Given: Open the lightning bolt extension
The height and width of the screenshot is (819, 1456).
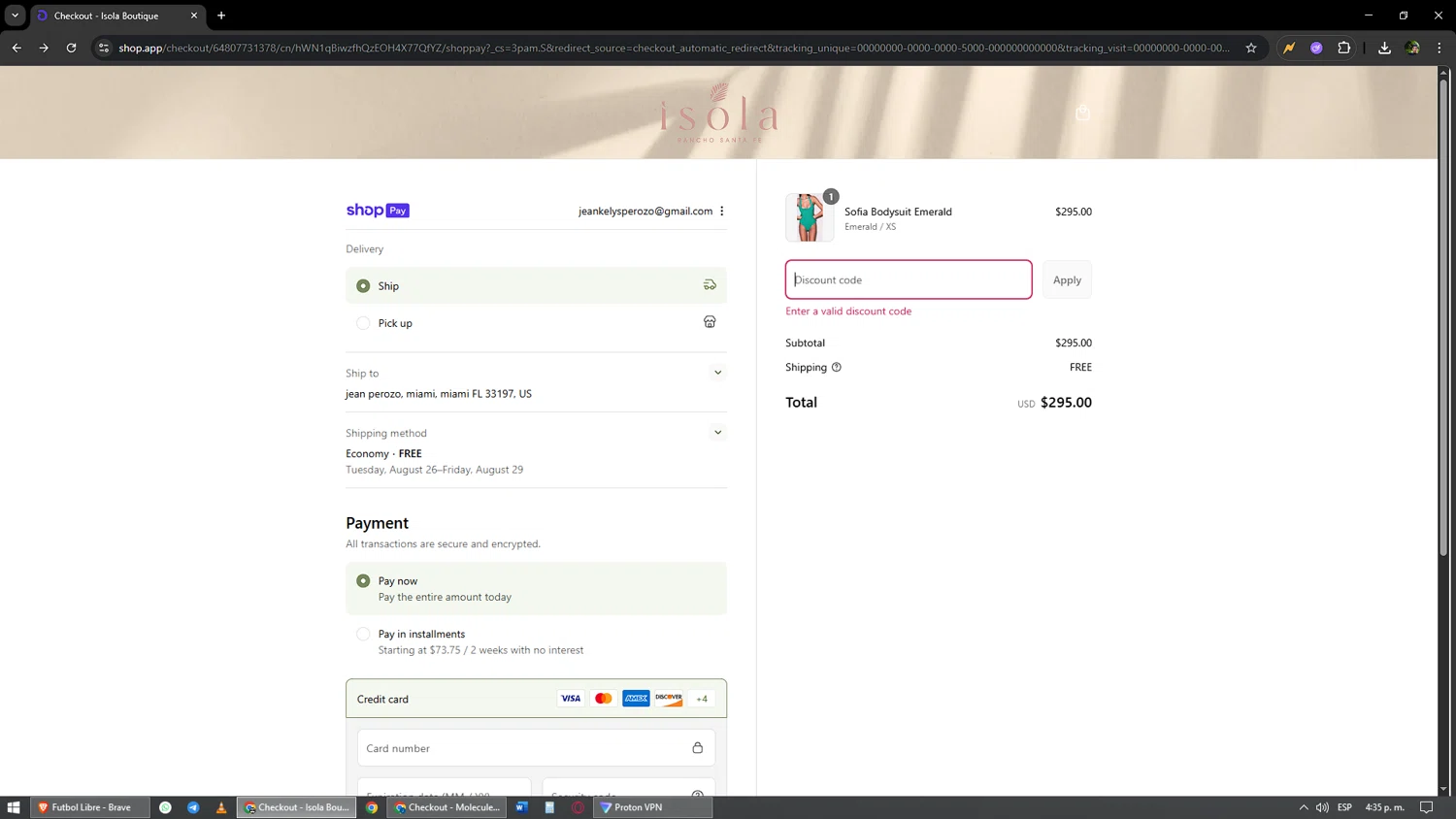Looking at the screenshot, I should pos(1289,48).
